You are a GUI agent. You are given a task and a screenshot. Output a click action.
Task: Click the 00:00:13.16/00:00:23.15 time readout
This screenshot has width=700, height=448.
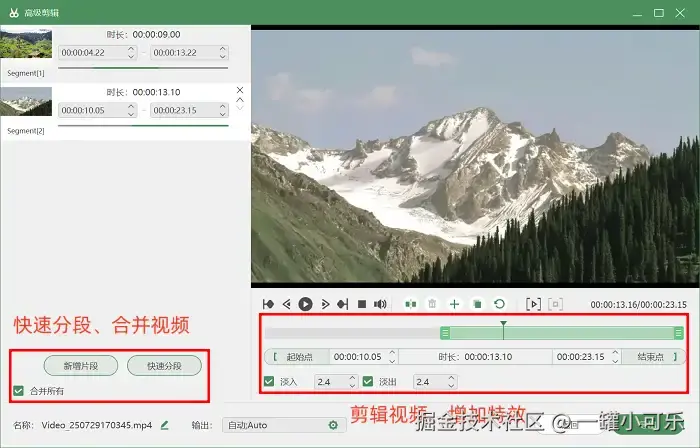click(638, 305)
